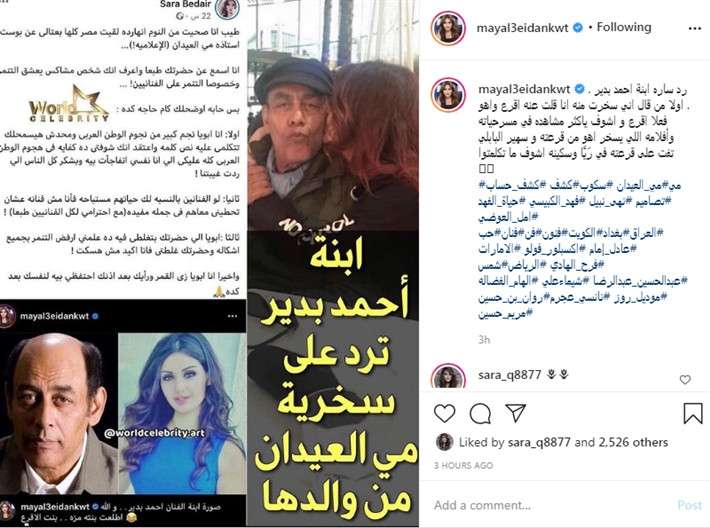Open three-dots menu on embedded mayal3eidankwt post
This screenshot has width=710, height=528.
[x=233, y=316]
